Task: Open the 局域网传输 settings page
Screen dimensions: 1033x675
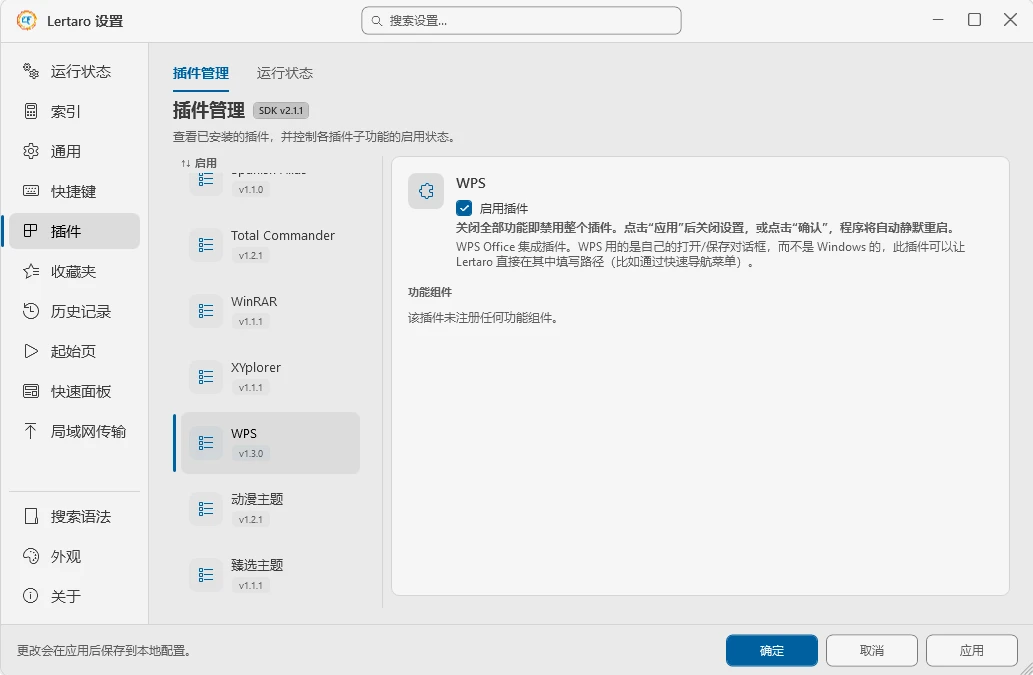Action: pos(74,431)
